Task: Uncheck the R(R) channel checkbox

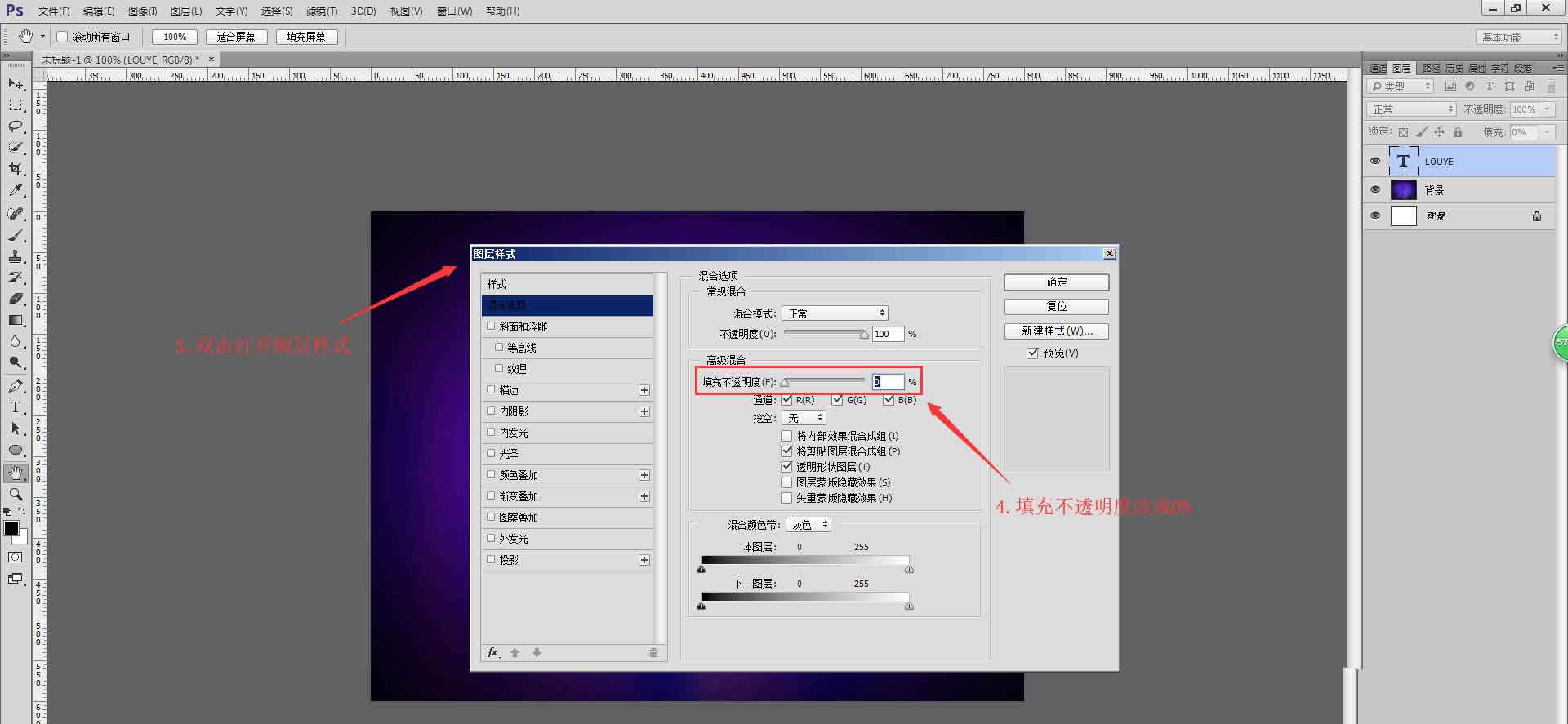Action: (787, 400)
